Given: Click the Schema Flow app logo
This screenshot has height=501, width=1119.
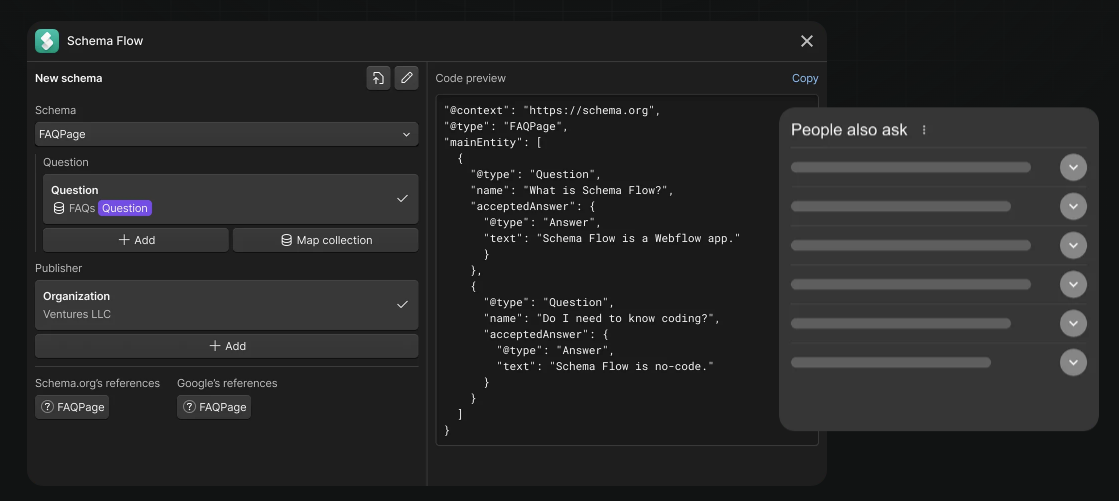Looking at the screenshot, I should tap(47, 41).
